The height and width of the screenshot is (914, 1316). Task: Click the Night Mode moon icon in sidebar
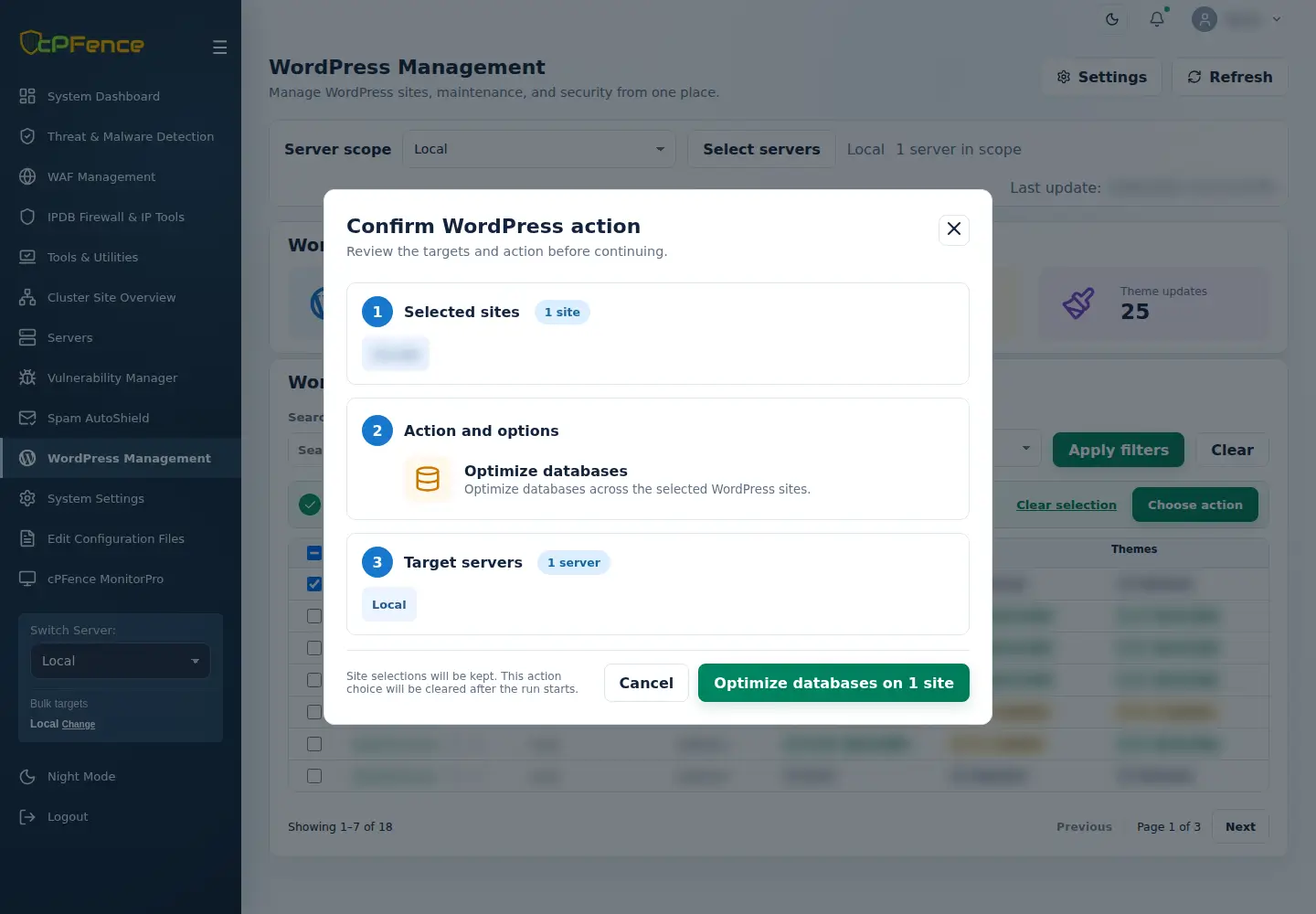27,776
